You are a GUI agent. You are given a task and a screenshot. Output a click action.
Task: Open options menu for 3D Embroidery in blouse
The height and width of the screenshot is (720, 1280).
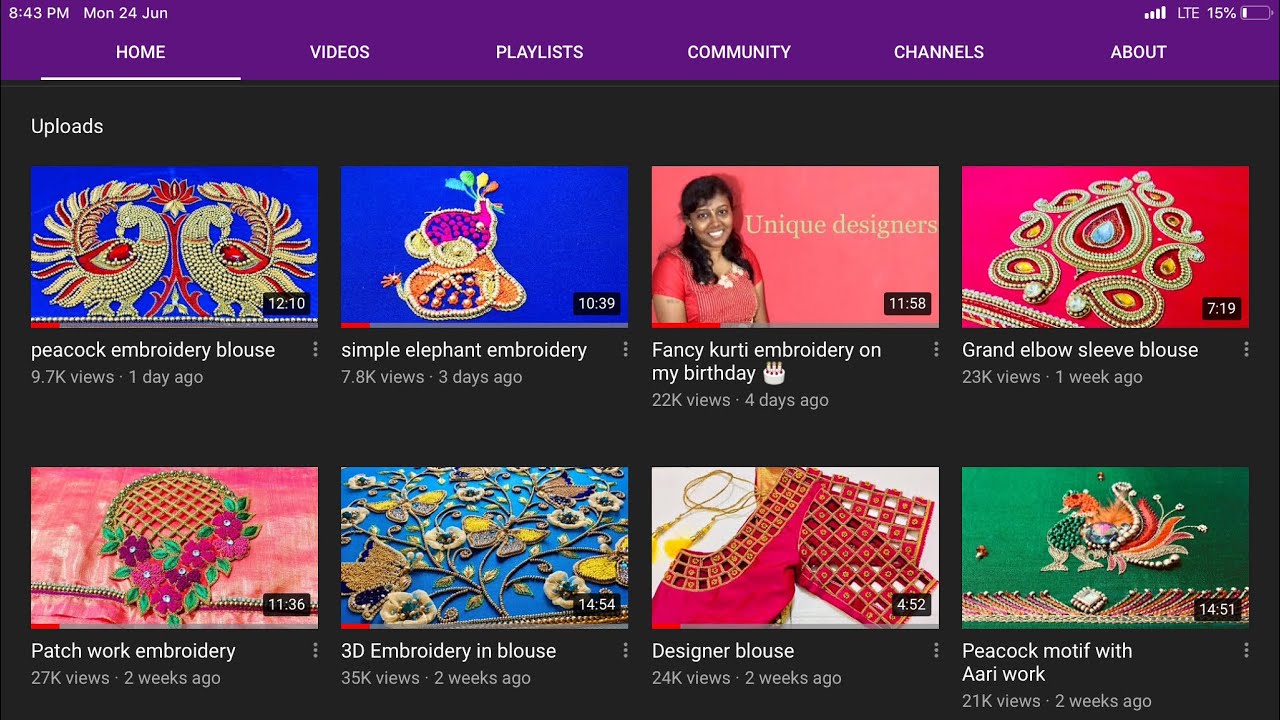point(625,650)
